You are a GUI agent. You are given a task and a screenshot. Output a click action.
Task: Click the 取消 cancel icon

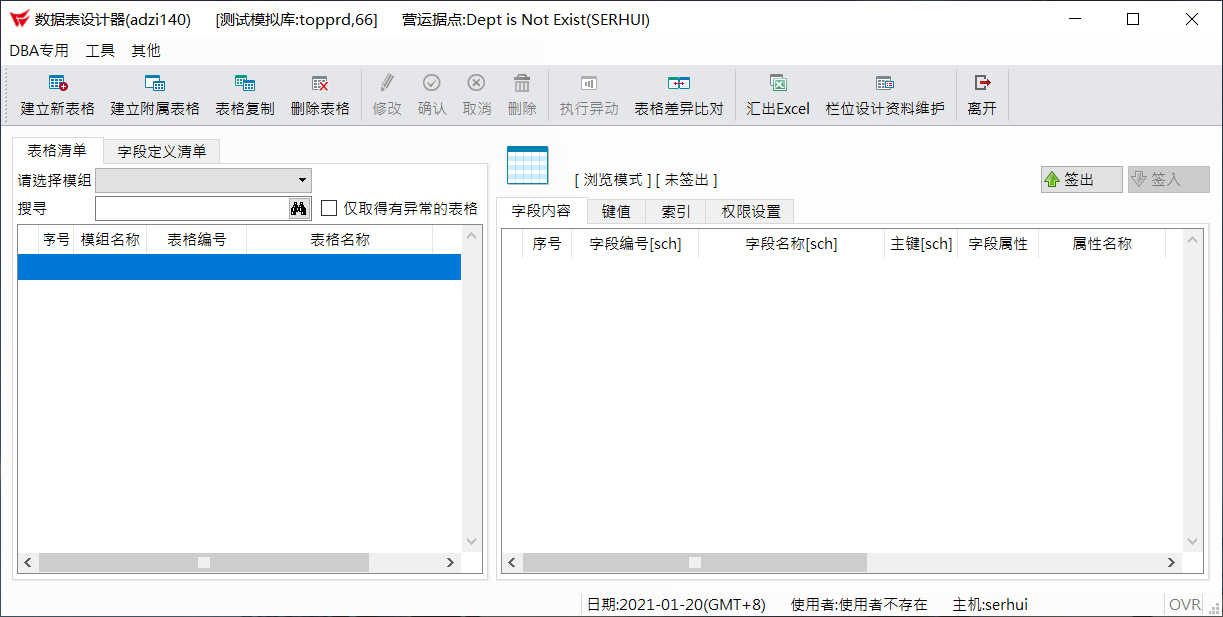[477, 83]
